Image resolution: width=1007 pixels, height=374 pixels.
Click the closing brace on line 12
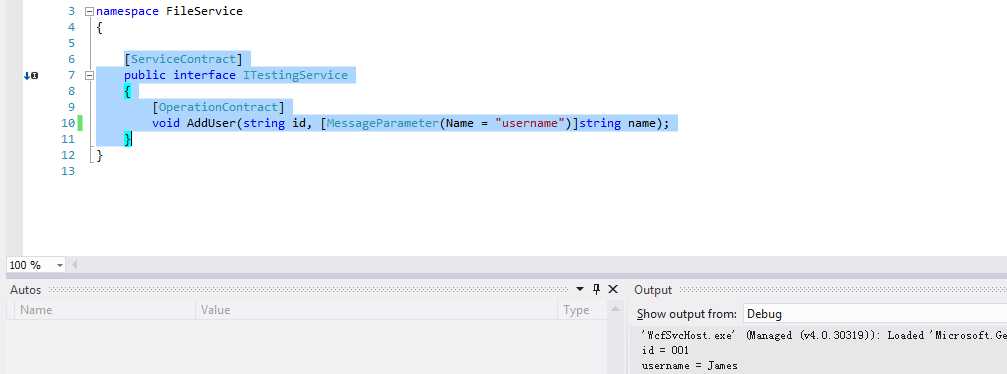point(100,155)
